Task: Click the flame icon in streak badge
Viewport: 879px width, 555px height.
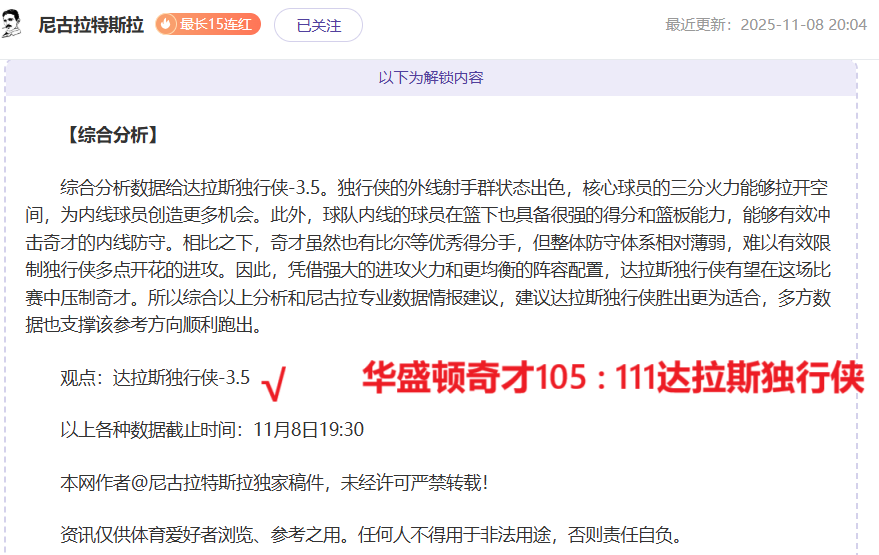Action: point(168,25)
